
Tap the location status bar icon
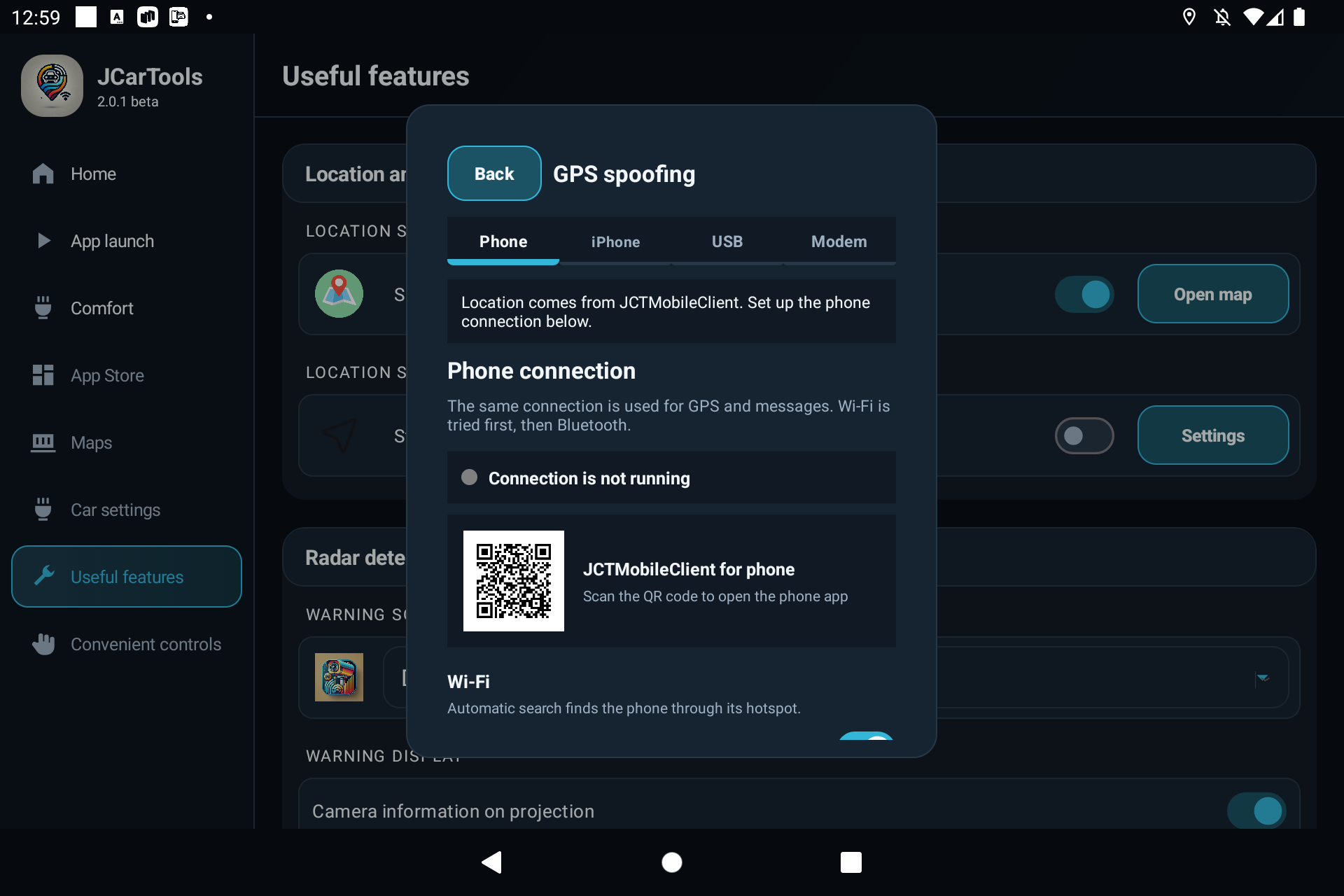1189,17
